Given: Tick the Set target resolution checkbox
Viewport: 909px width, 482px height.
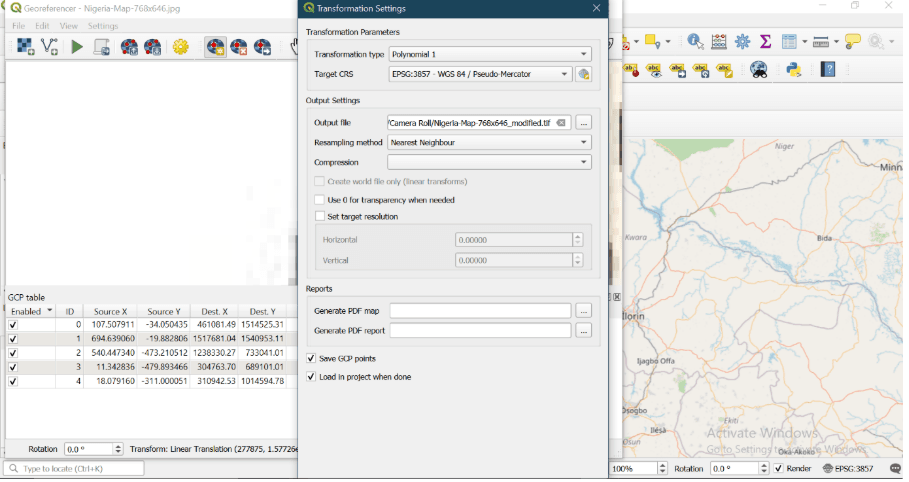Looking at the screenshot, I should 320,216.
